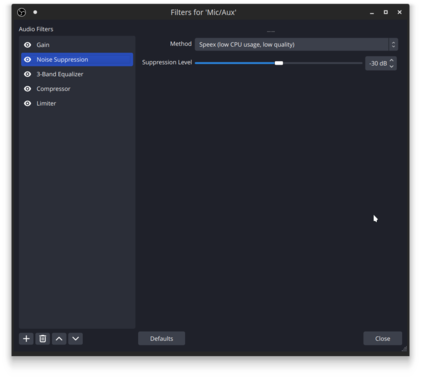Viewport: 421px width, 380px height.
Task: Select the 3-Band Equalizer filter
Action: [77, 74]
